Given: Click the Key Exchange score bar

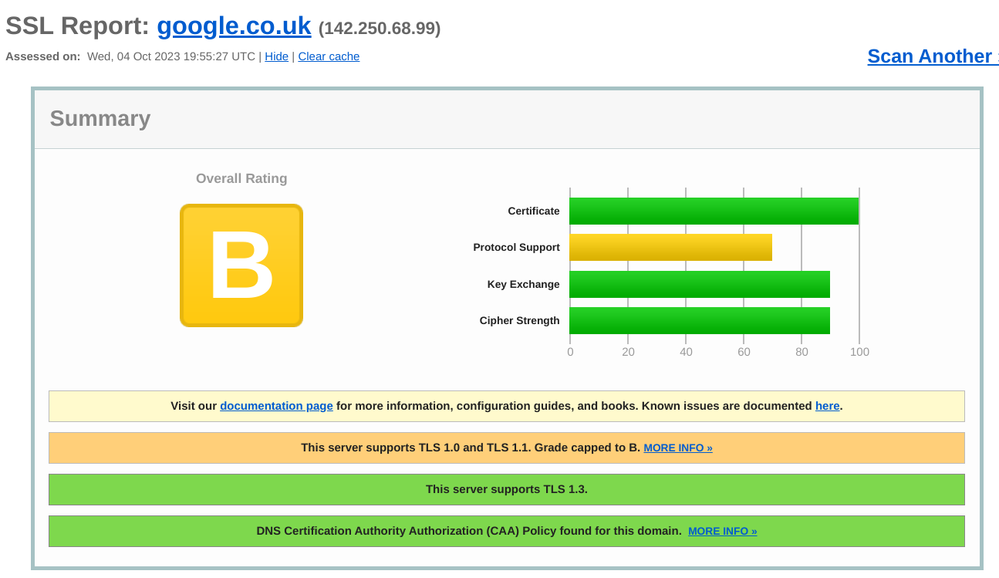Looking at the screenshot, I should [x=699, y=284].
